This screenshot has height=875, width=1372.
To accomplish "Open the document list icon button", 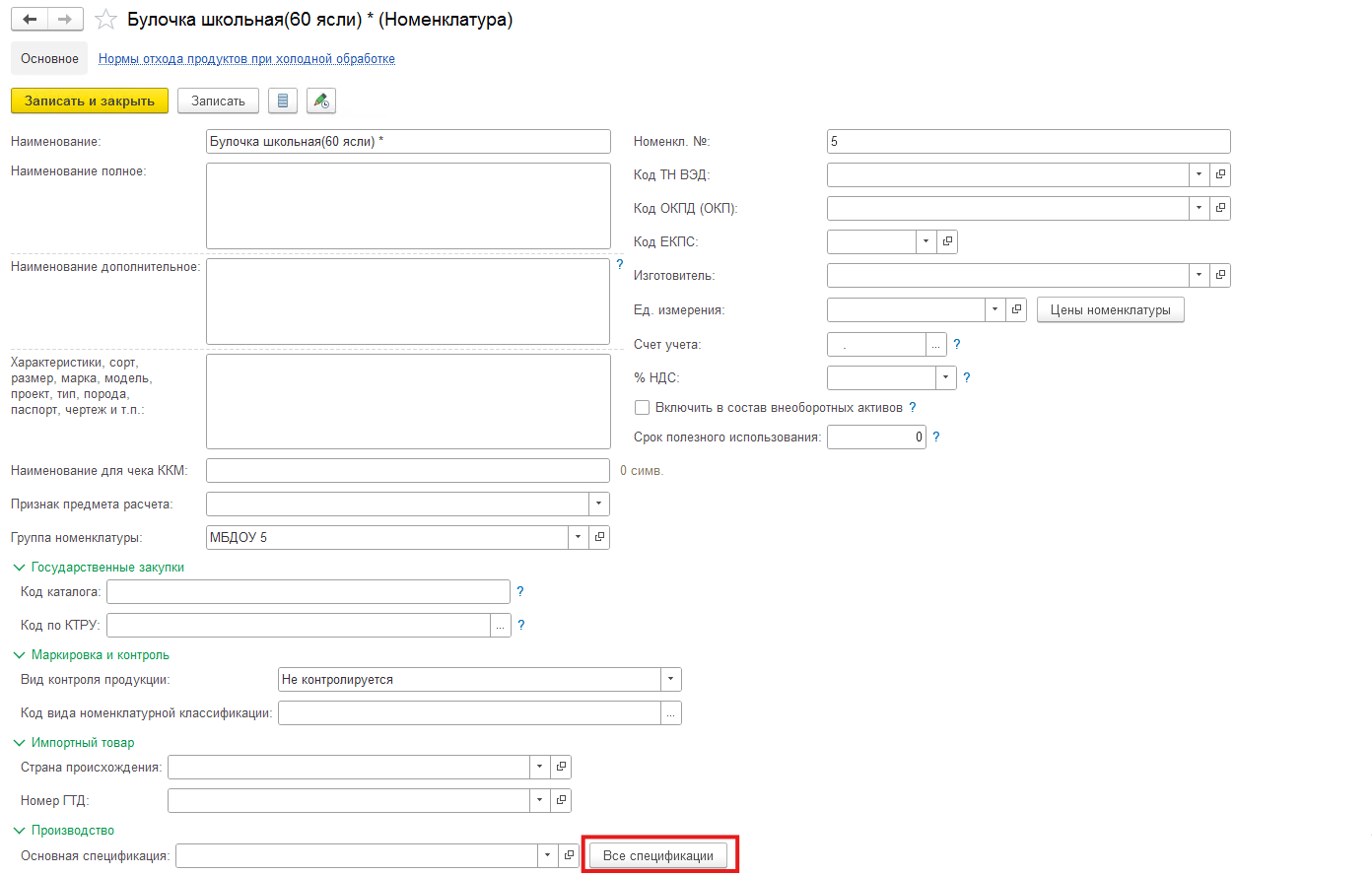I will click(283, 101).
